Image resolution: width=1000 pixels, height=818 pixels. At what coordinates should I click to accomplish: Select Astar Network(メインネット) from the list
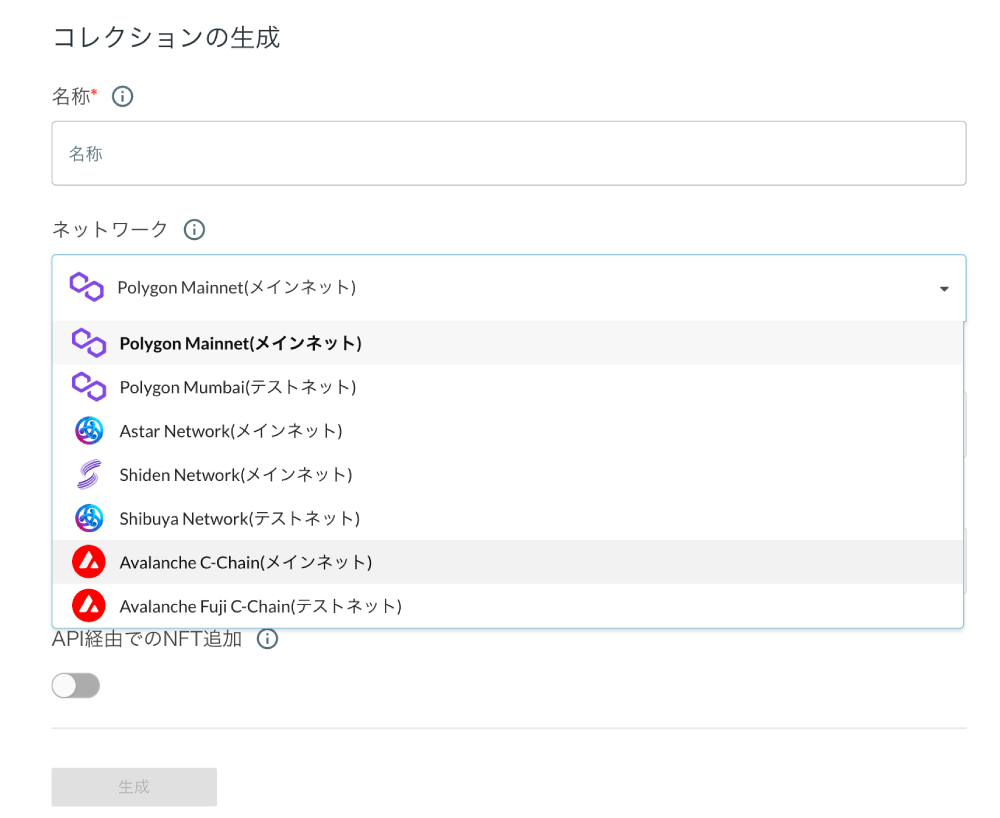tap(230, 430)
